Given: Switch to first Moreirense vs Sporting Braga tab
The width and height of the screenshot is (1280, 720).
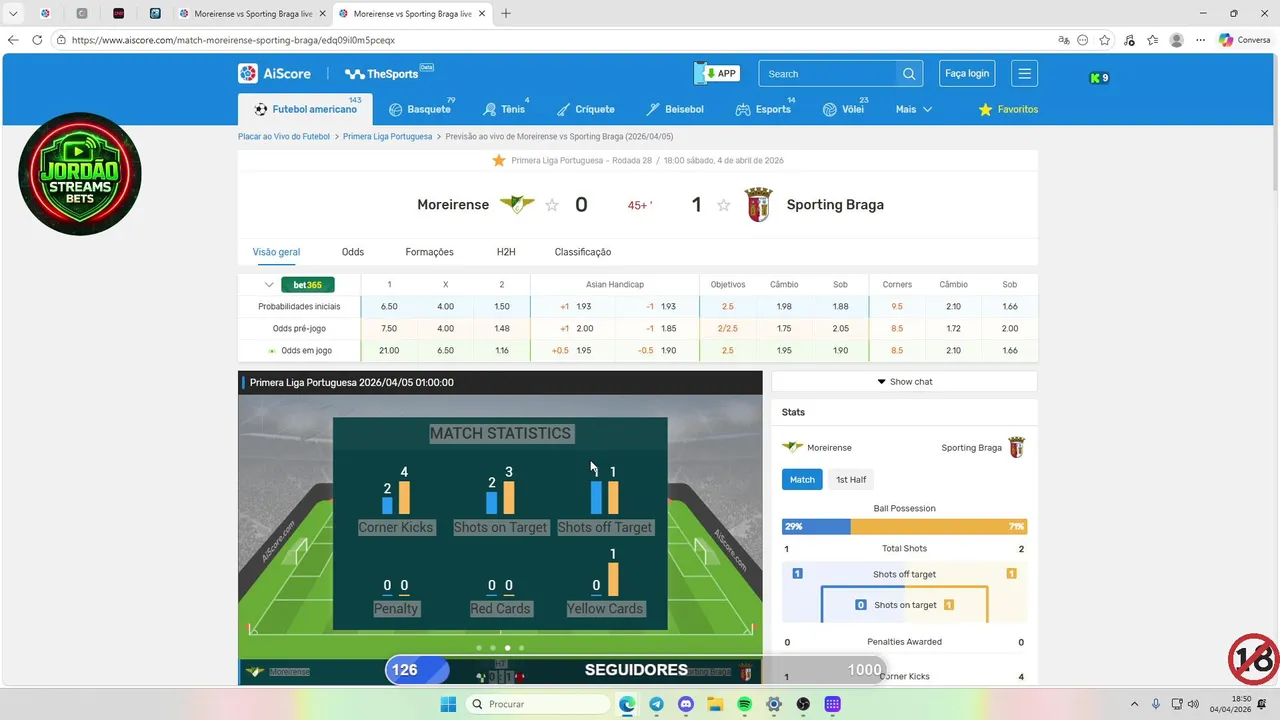Looking at the screenshot, I should pyautogui.click(x=253, y=14).
